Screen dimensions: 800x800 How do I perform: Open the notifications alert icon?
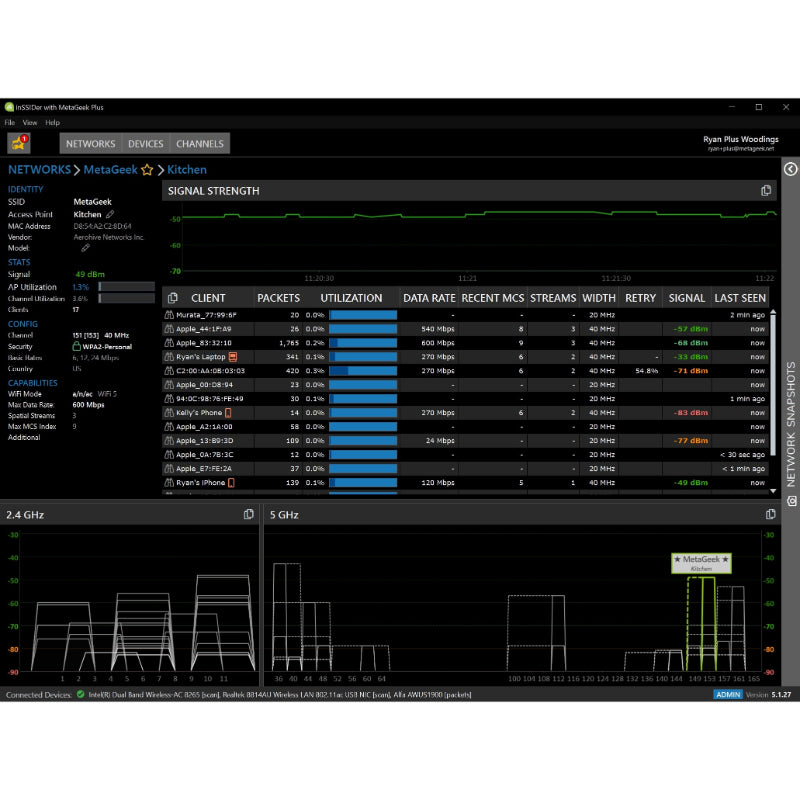[x=19, y=143]
